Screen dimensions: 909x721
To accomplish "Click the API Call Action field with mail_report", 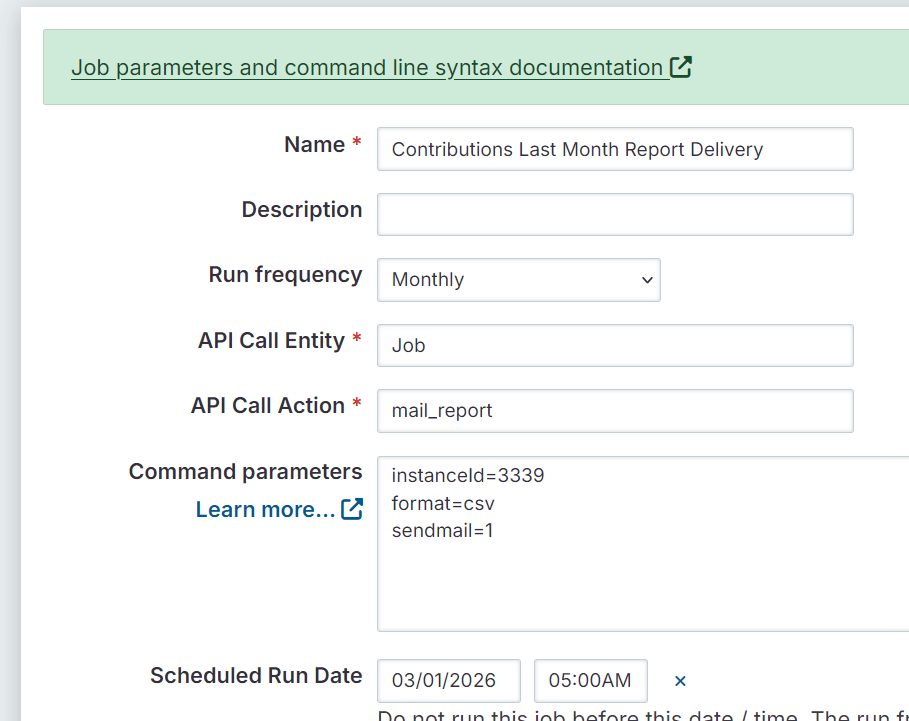I will point(614,411).
